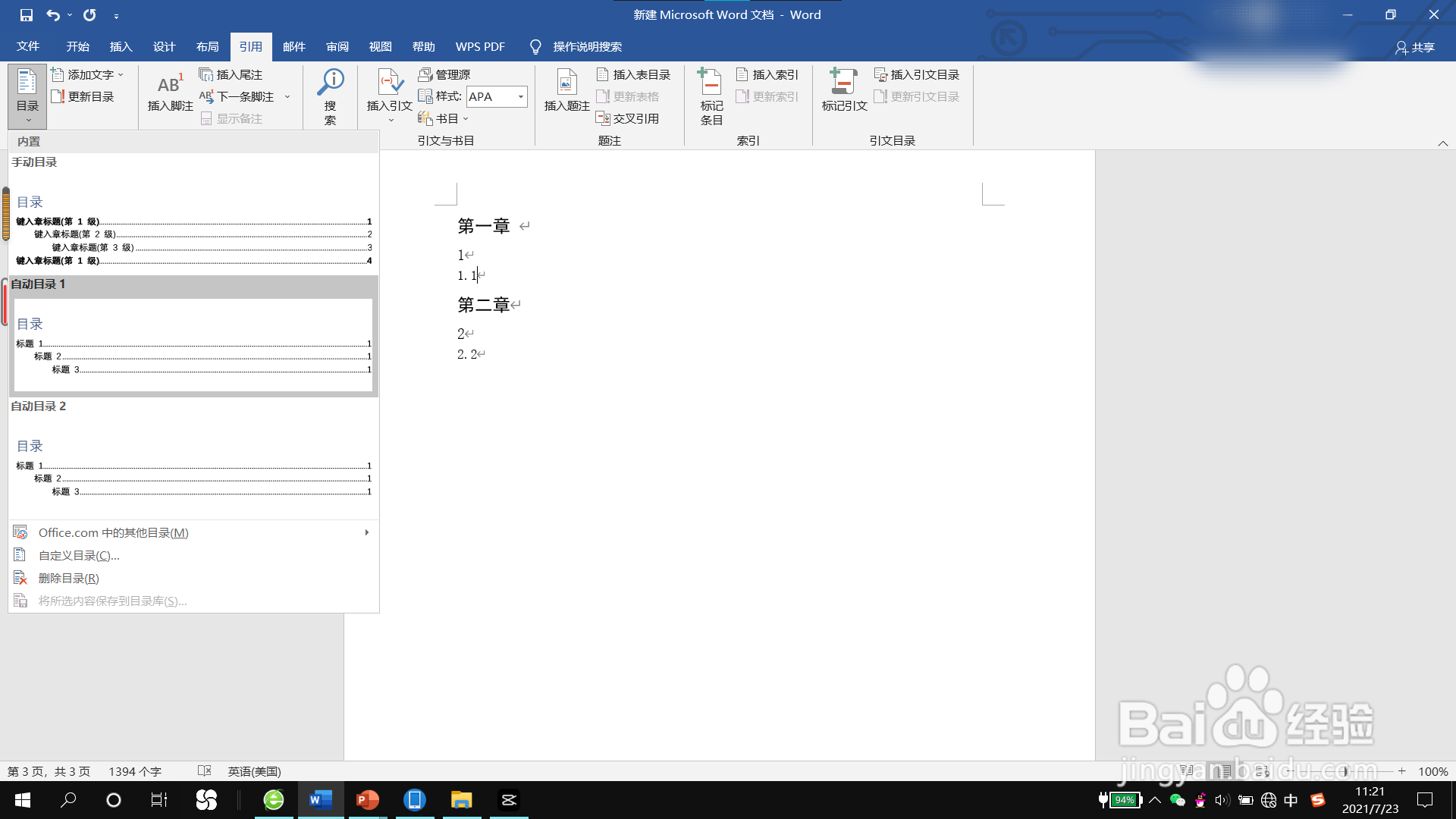
Task: Click the Save icon in title bar
Action: tap(27, 14)
